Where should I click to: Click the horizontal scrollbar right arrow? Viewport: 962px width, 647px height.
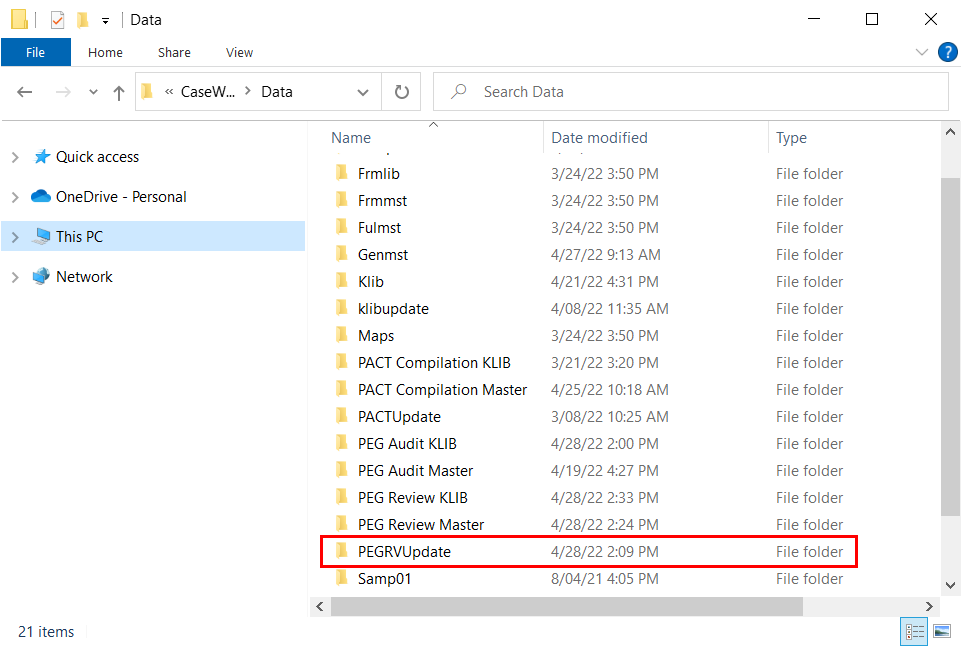coord(929,607)
